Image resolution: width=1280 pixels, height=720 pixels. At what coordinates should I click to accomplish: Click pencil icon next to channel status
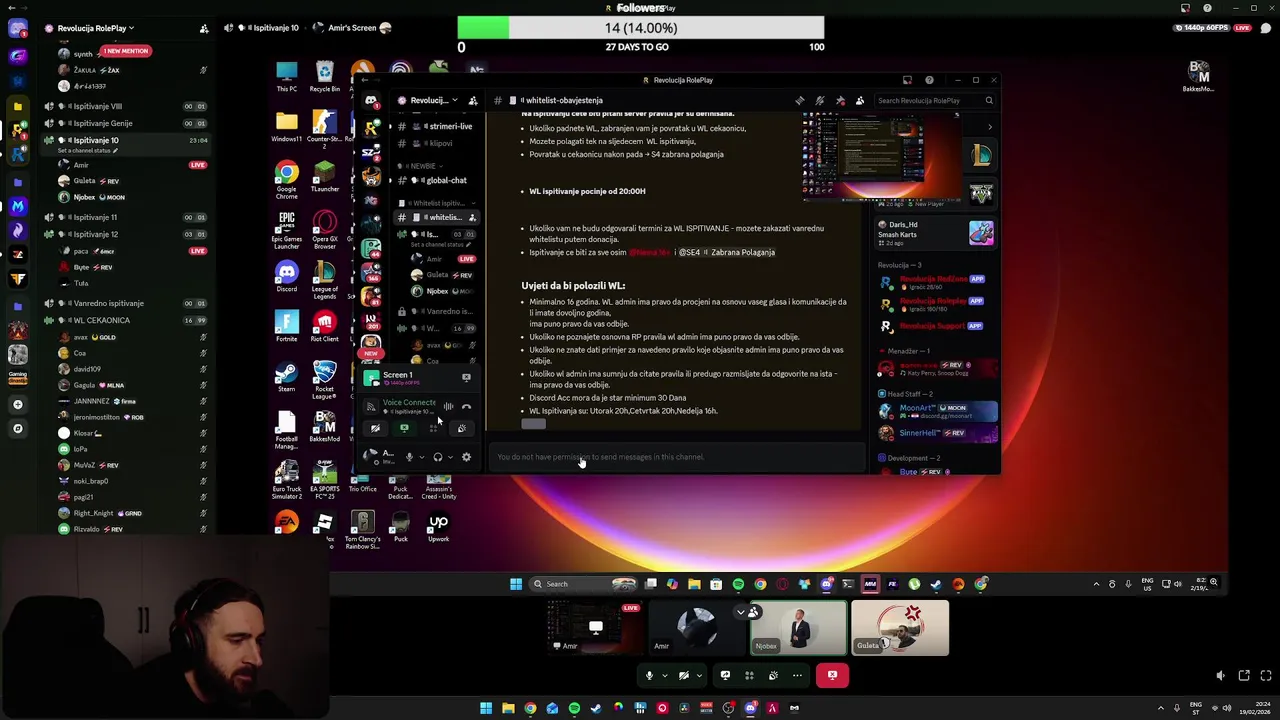pos(115,150)
